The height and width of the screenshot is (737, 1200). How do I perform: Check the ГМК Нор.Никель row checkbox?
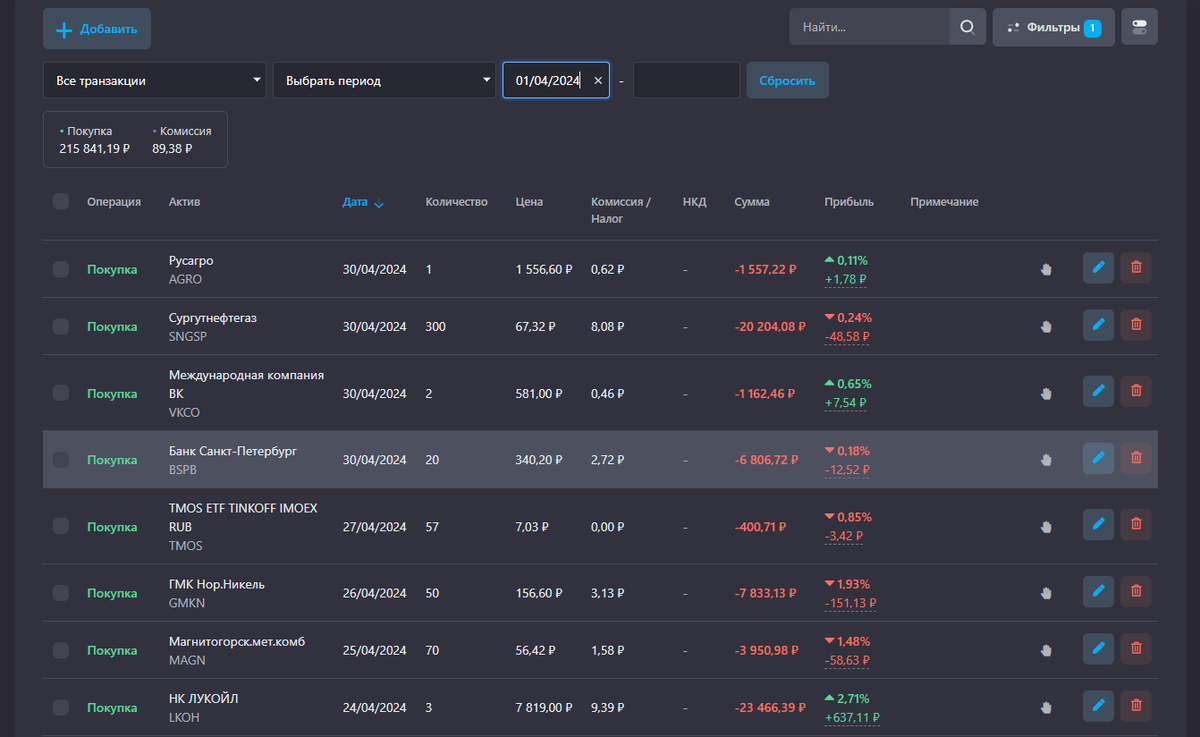(x=61, y=593)
